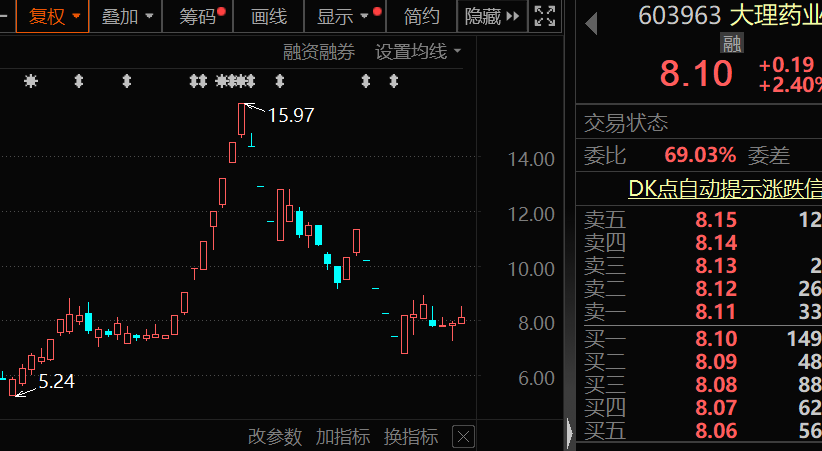Click the 15.97 peak price label
Image resolution: width=822 pixels, height=451 pixels.
[291, 115]
